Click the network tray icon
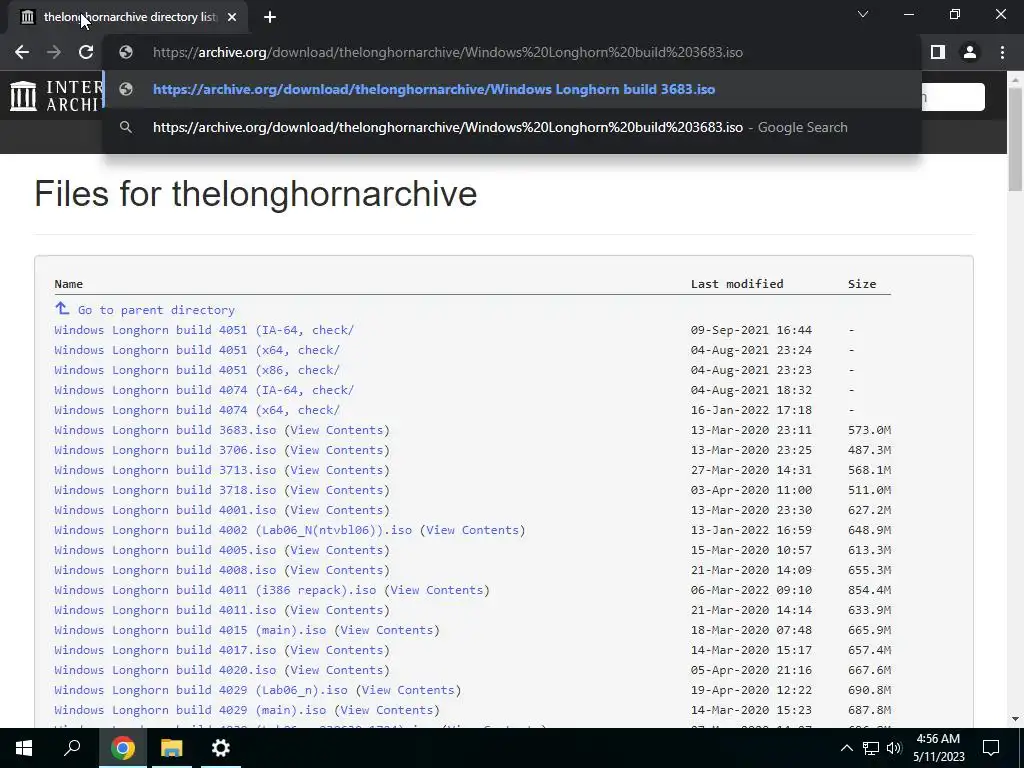1024x768 pixels. pos(871,748)
